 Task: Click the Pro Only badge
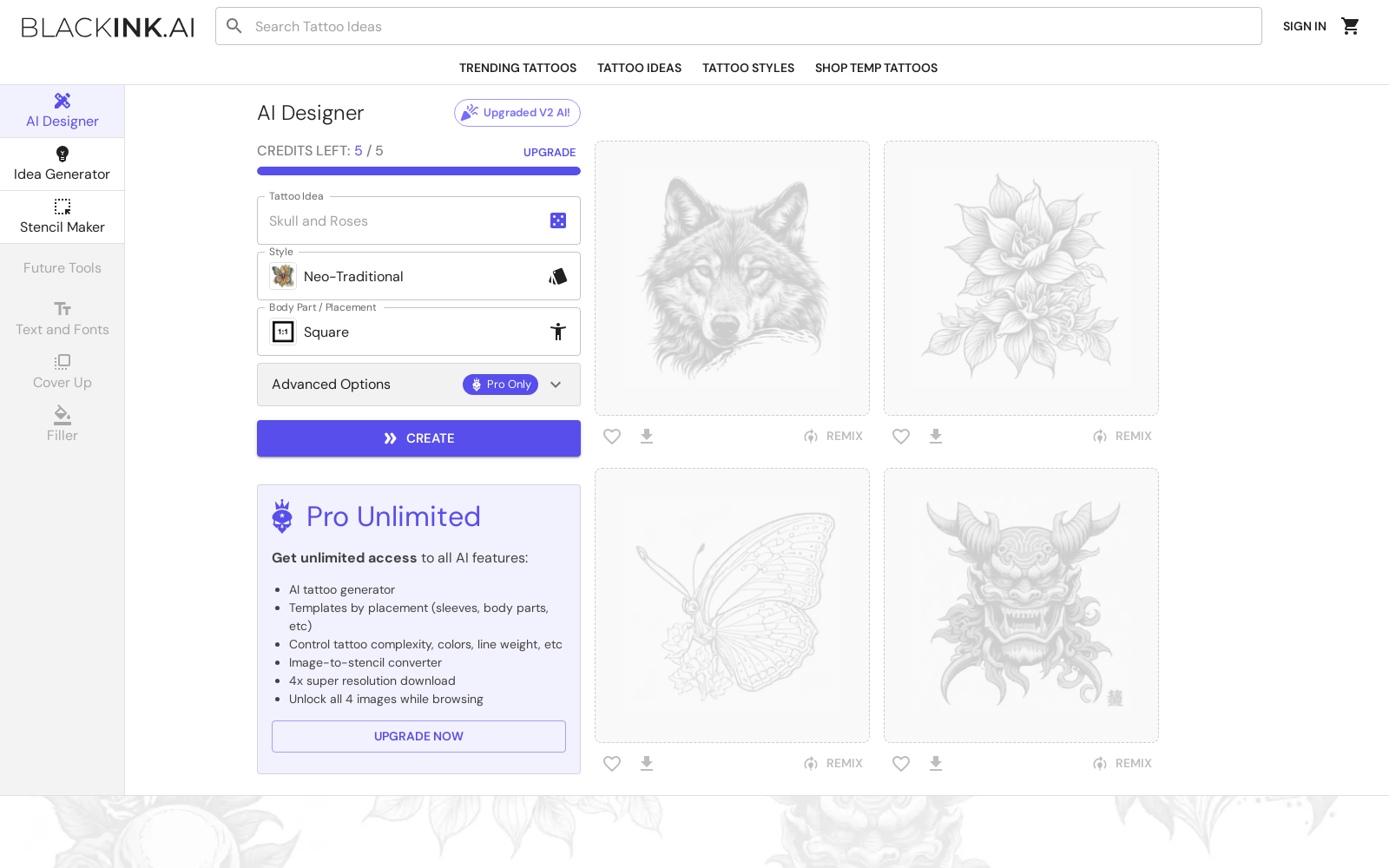pyautogui.click(x=500, y=385)
